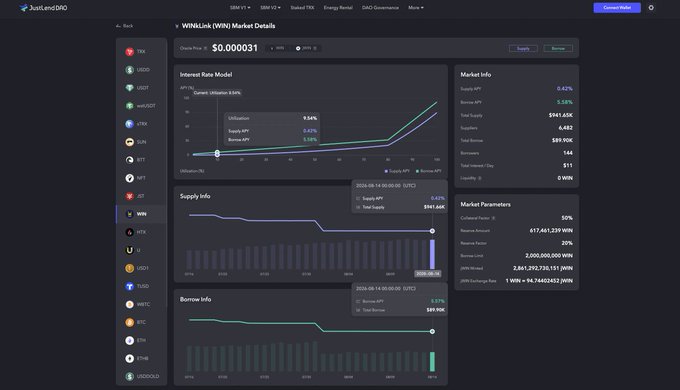The image size is (680, 390).
Task: Click the 2,861,292,730,151 jWIN minted value
Action: pyautogui.click(x=543, y=269)
